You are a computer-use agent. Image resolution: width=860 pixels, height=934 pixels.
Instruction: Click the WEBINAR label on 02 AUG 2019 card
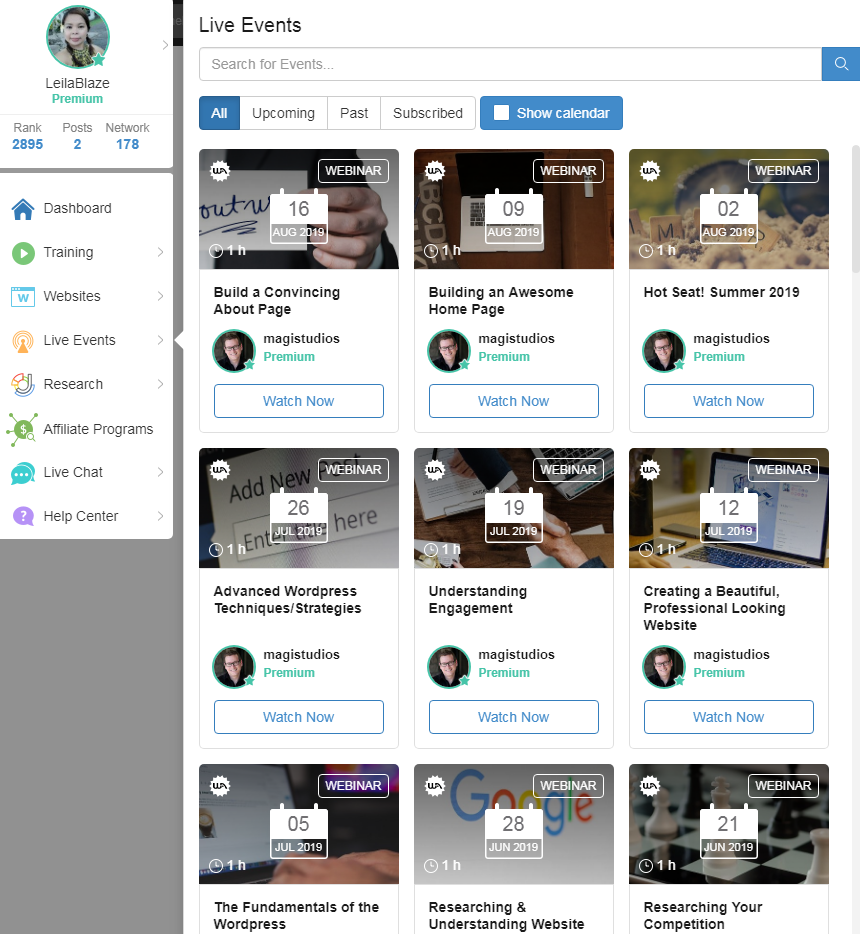point(783,170)
